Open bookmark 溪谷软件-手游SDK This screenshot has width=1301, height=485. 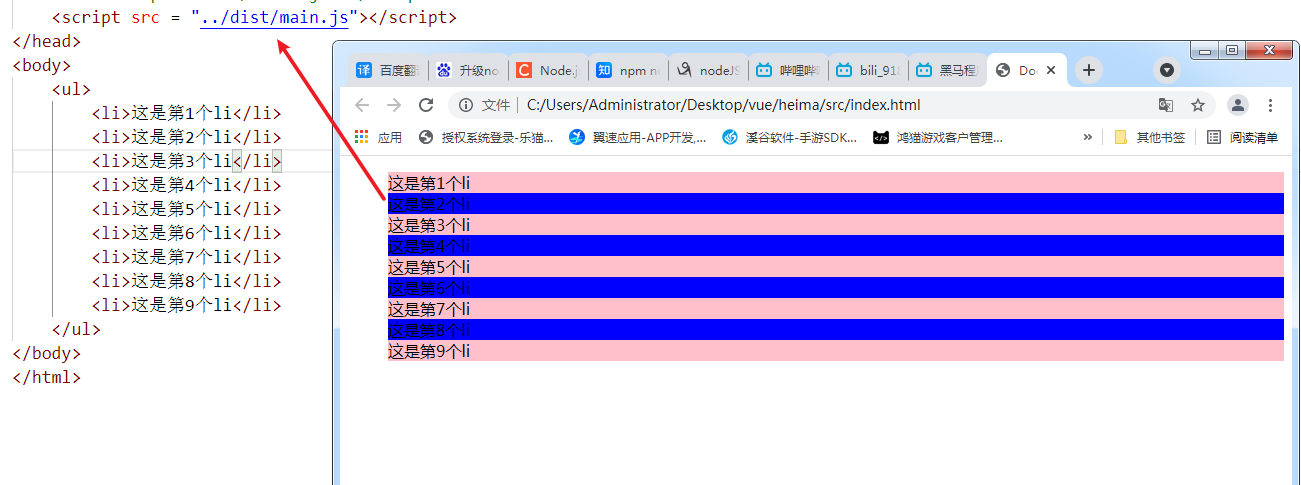point(790,137)
